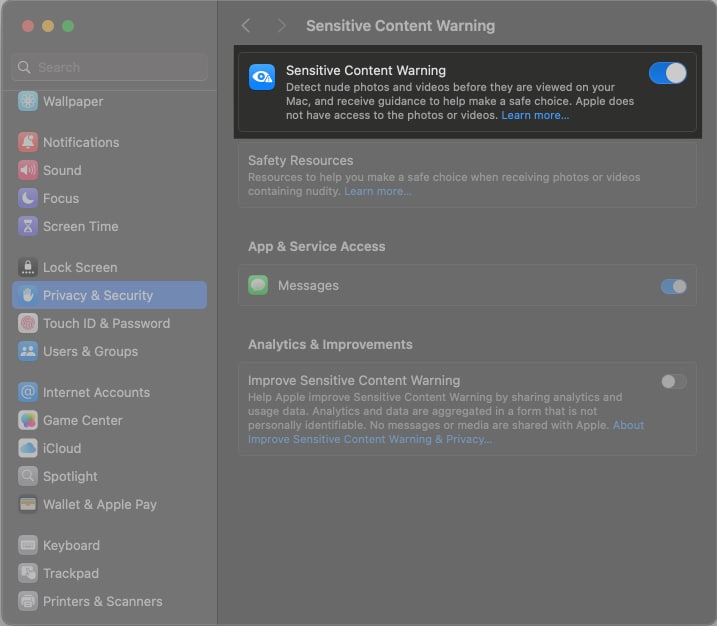Viewport: 717px width, 626px height.
Task: Select Privacy & Security in sidebar
Action: click(109, 295)
